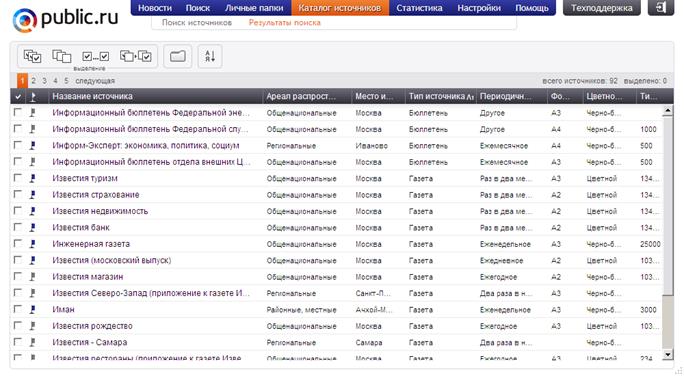This screenshot has width=684, height=376.
Task: Click the flag icon beside Известия банк
Action: (33, 228)
